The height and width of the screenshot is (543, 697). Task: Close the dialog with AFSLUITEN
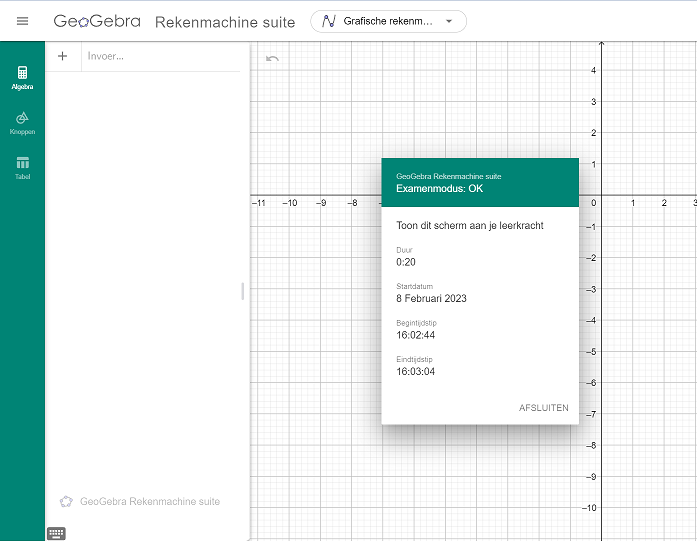(543, 407)
